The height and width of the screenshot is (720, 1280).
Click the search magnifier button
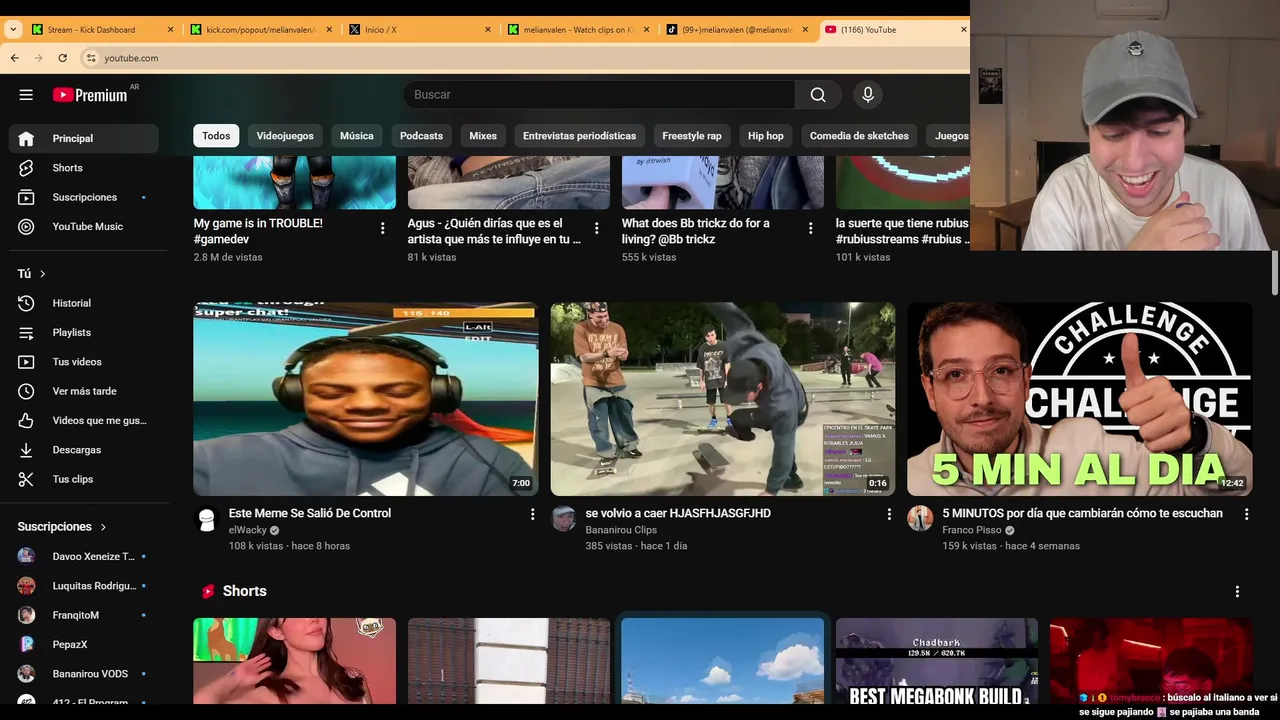click(x=818, y=95)
